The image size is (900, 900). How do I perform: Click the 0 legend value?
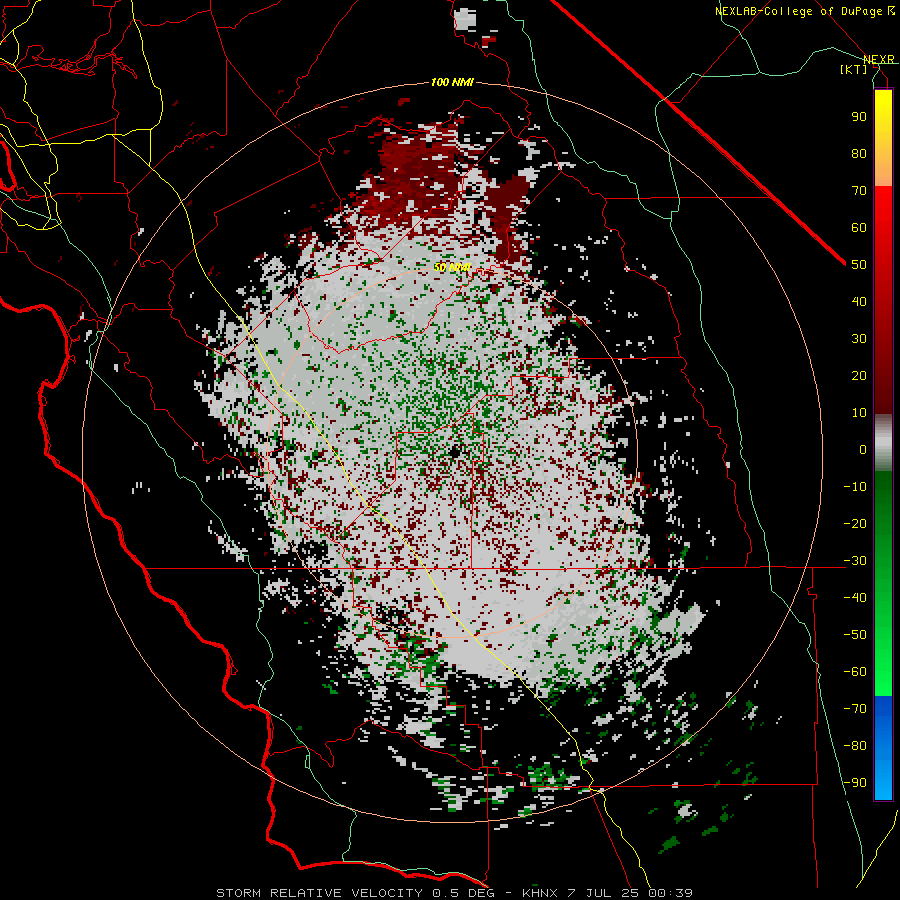point(863,449)
